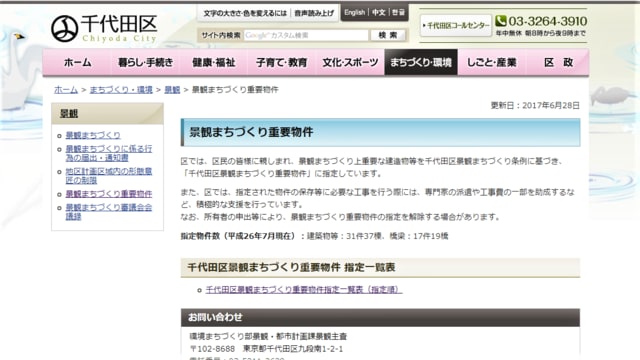Open sidebar link 景観まちづくり重要物件
Screen dimensions: 640x360
click(x=109, y=194)
